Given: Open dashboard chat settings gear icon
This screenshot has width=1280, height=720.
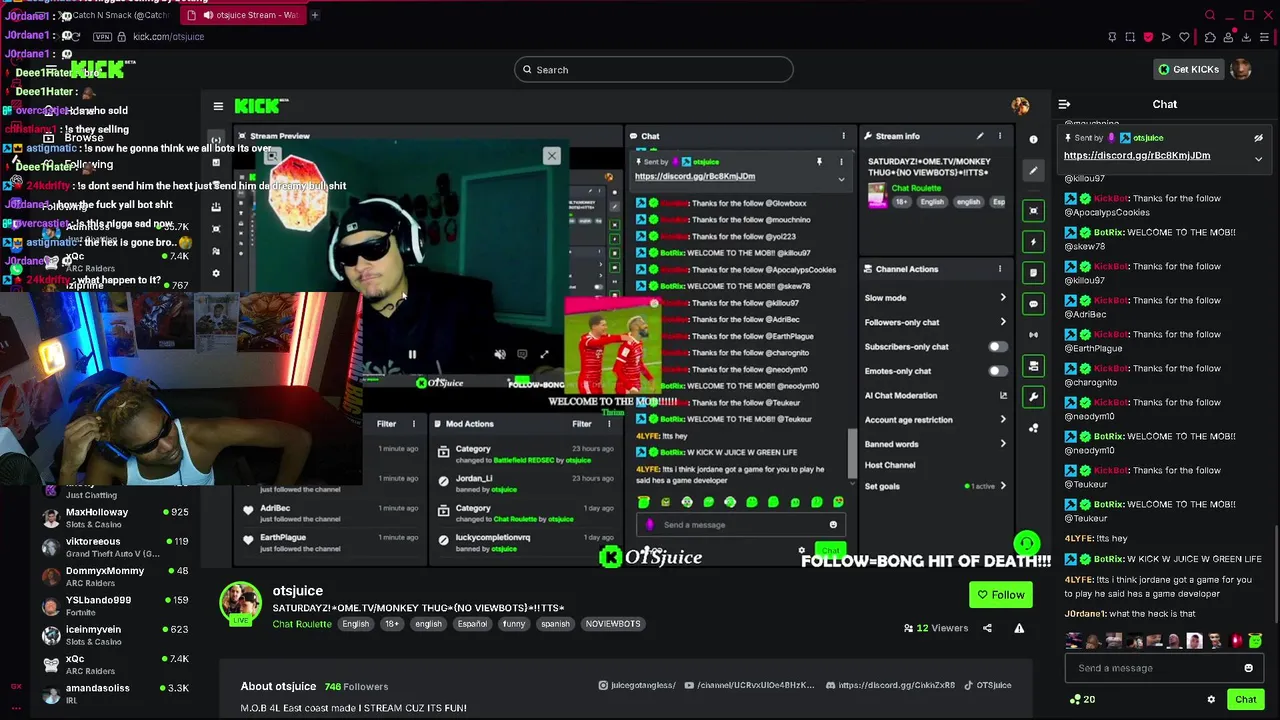Looking at the screenshot, I should point(801,550).
